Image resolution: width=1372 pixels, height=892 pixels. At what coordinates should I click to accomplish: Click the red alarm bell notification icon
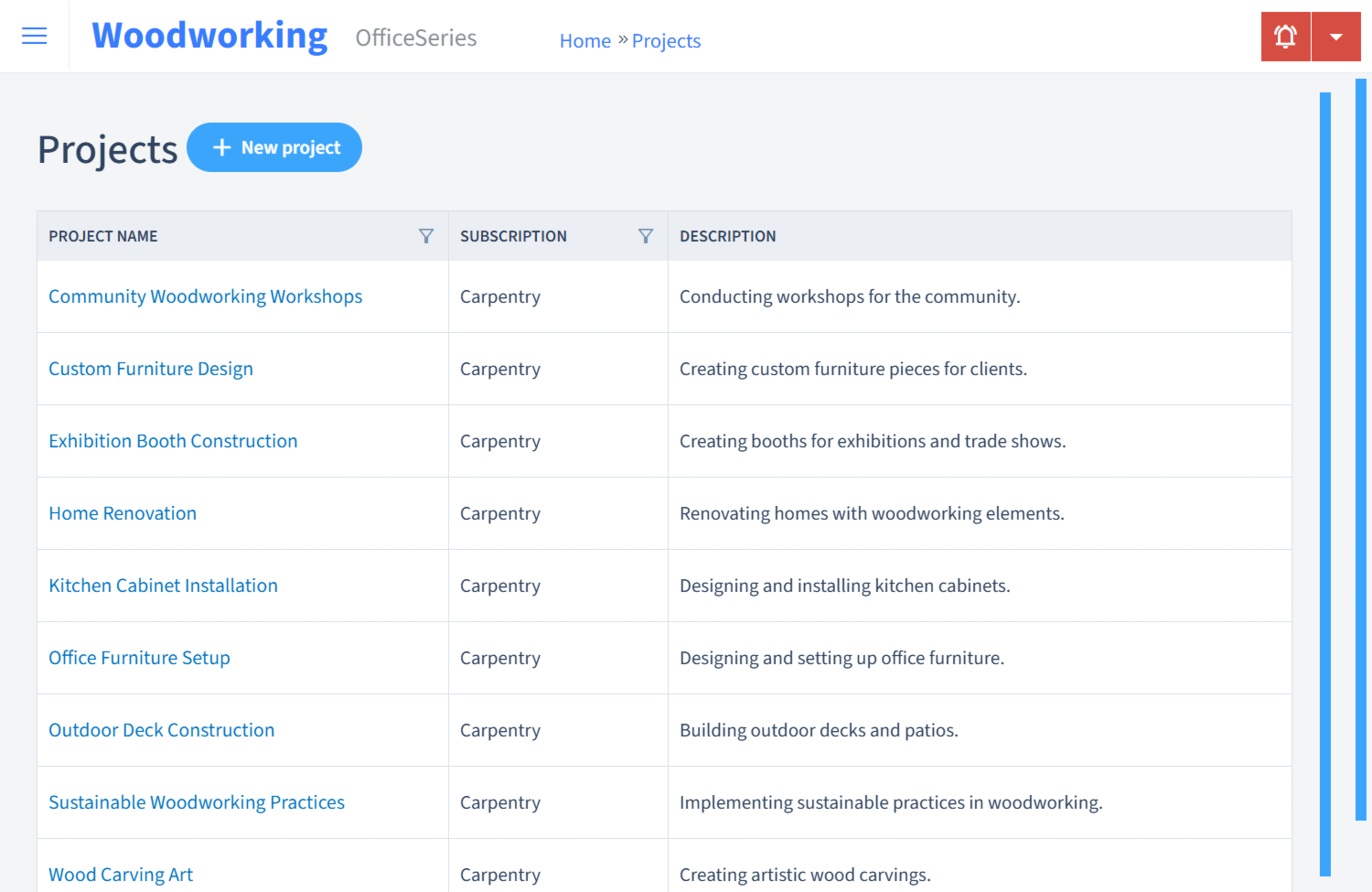point(1285,37)
